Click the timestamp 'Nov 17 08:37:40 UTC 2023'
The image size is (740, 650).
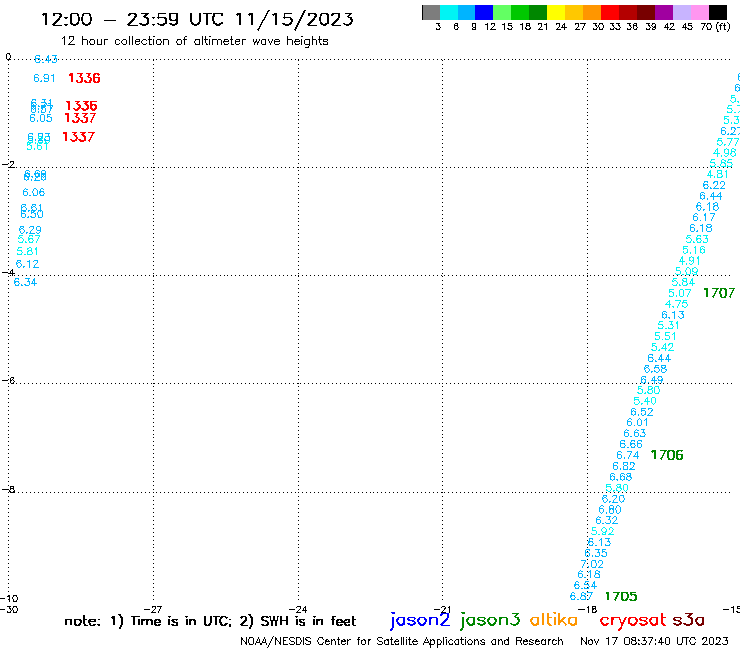click(654, 641)
